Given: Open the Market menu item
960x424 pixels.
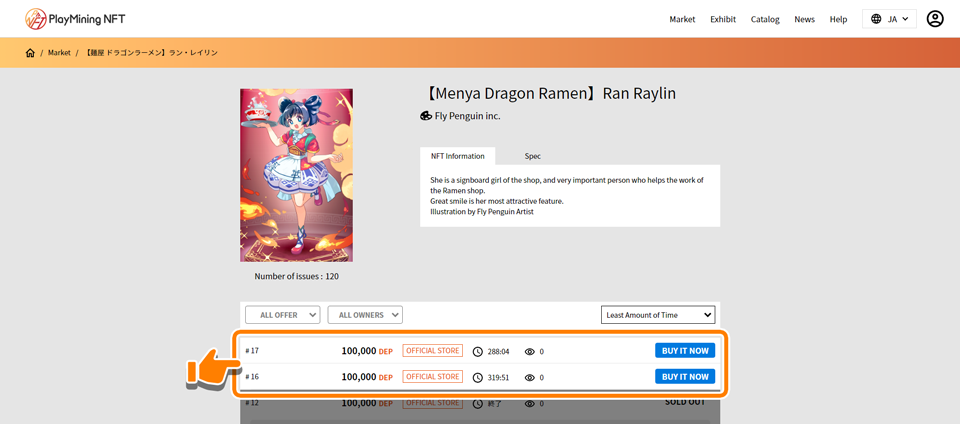Looking at the screenshot, I should tap(682, 19).
